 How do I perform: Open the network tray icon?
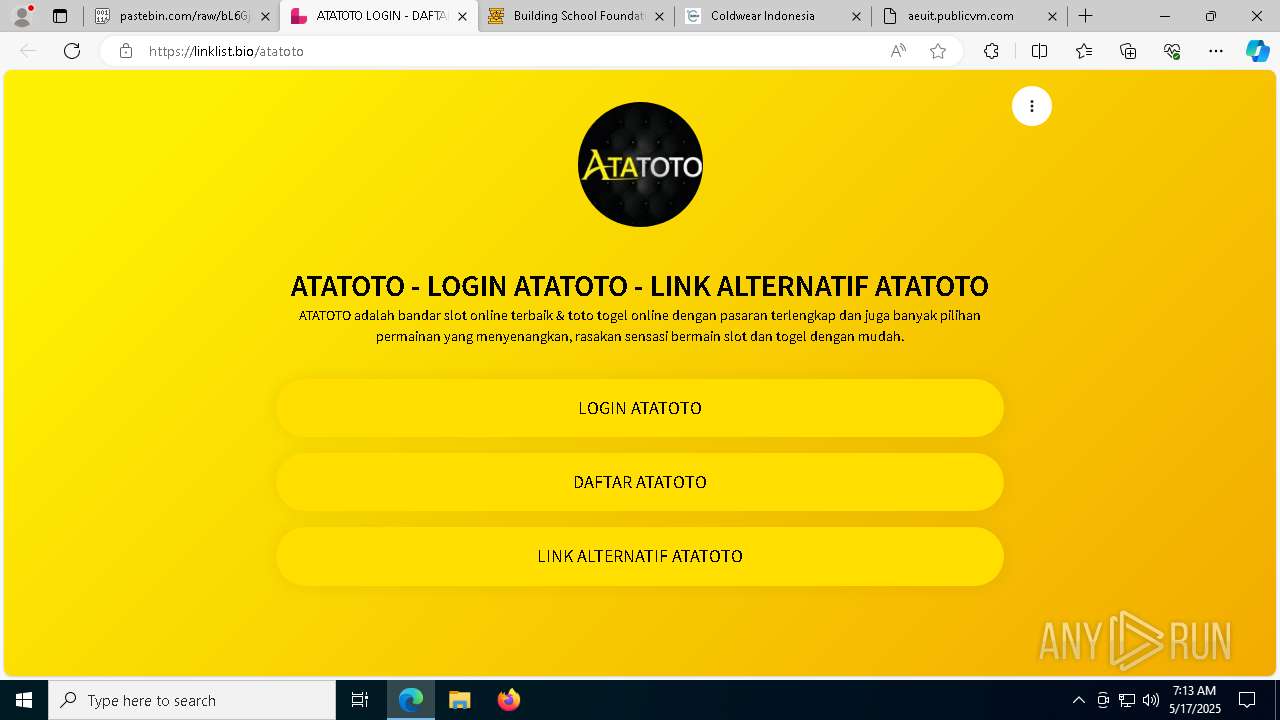pyautogui.click(x=1127, y=700)
